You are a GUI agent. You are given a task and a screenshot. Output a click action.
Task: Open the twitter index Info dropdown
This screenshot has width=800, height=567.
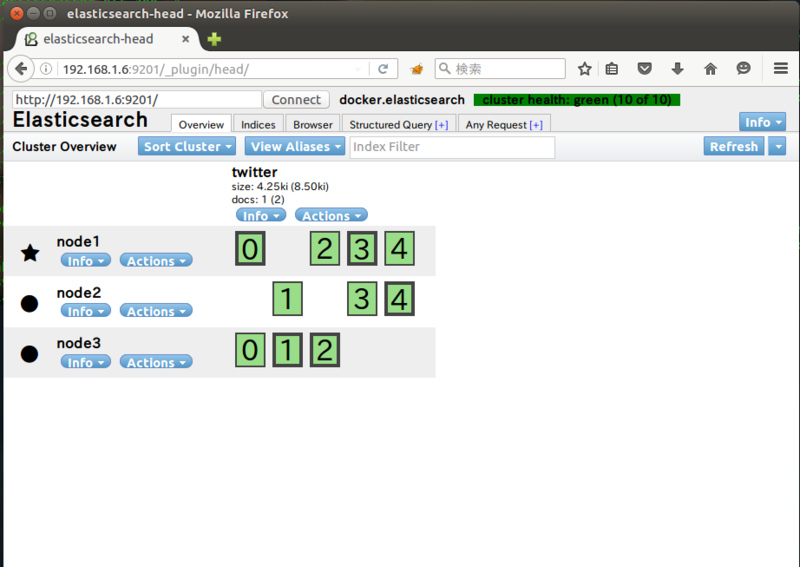tap(261, 215)
